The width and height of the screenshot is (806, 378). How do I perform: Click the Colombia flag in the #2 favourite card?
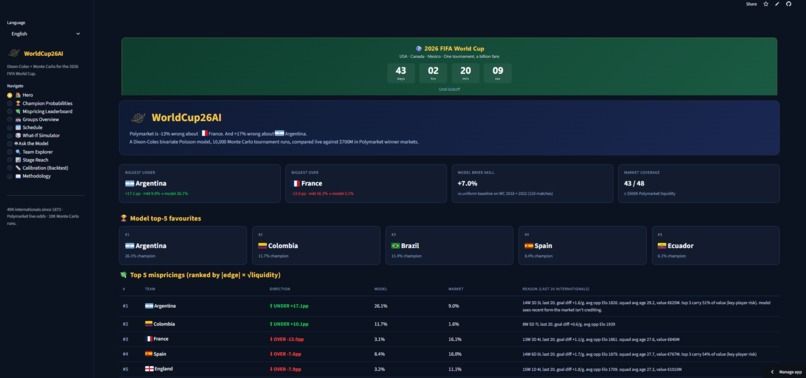click(262, 246)
